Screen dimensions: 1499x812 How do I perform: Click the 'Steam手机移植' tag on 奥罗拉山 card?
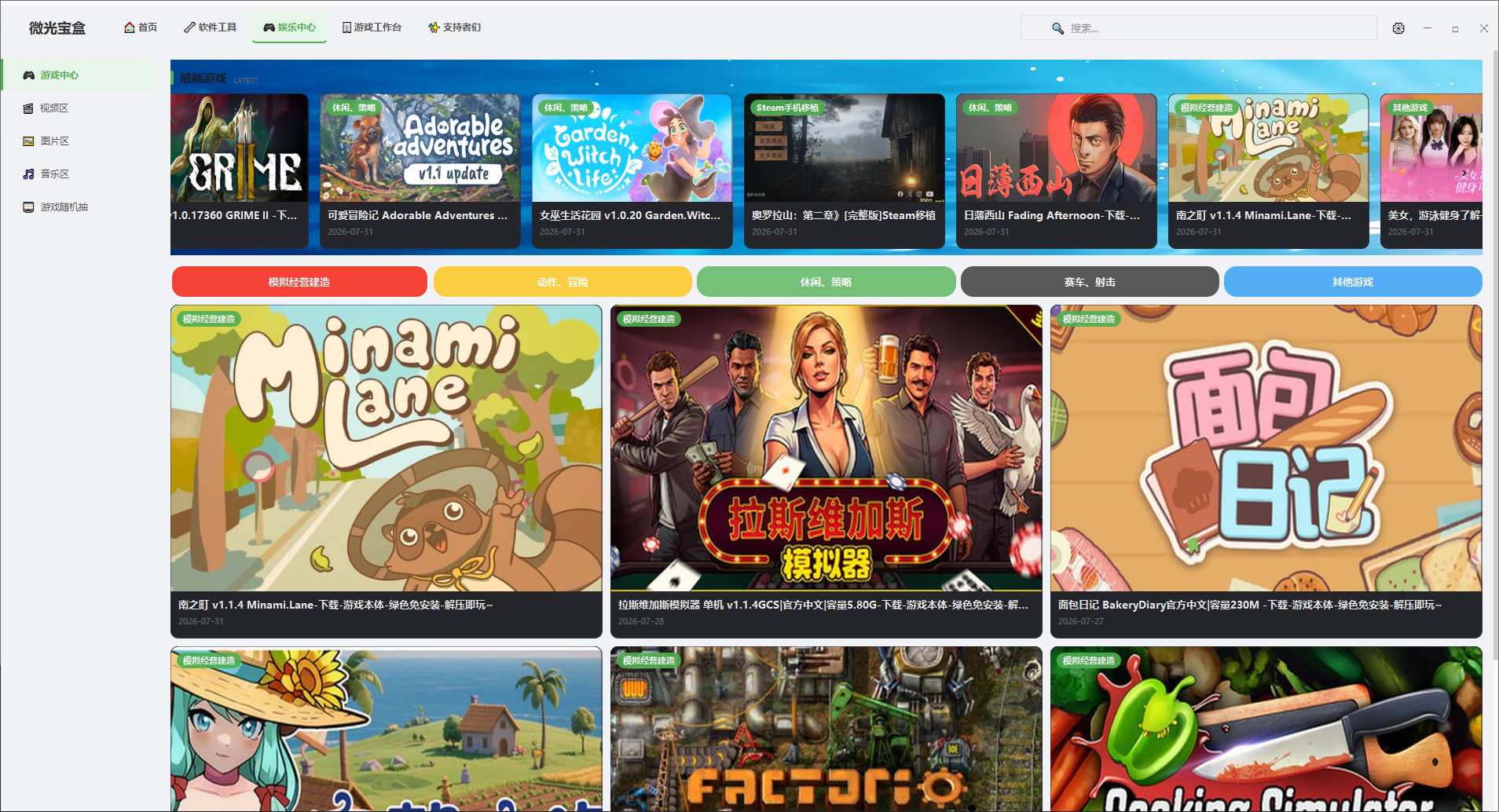point(787,108)
